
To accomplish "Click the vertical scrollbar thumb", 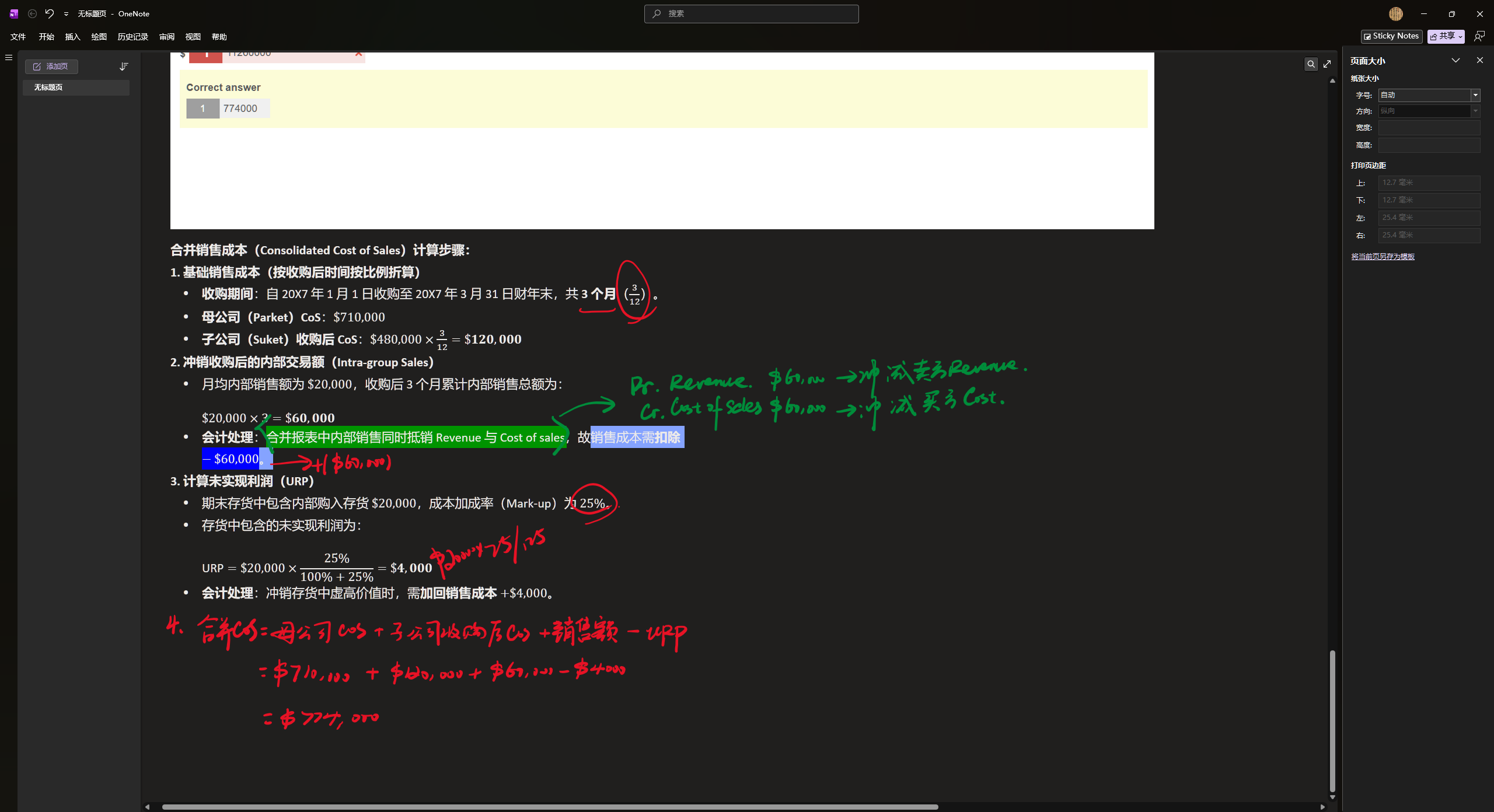I will coord(1332,721).
